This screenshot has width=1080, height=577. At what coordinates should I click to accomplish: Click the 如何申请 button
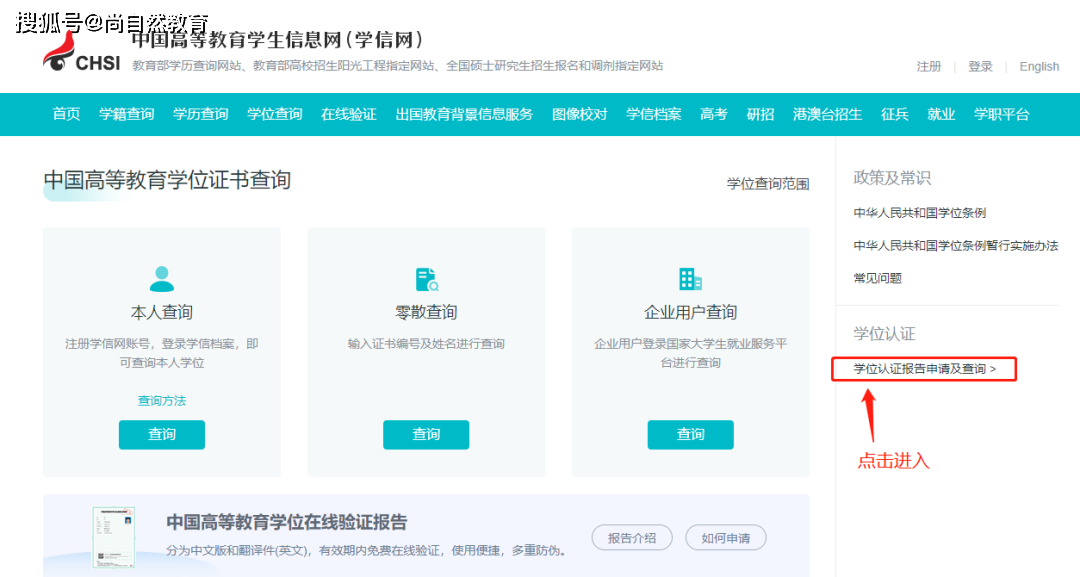click(725, 538)
